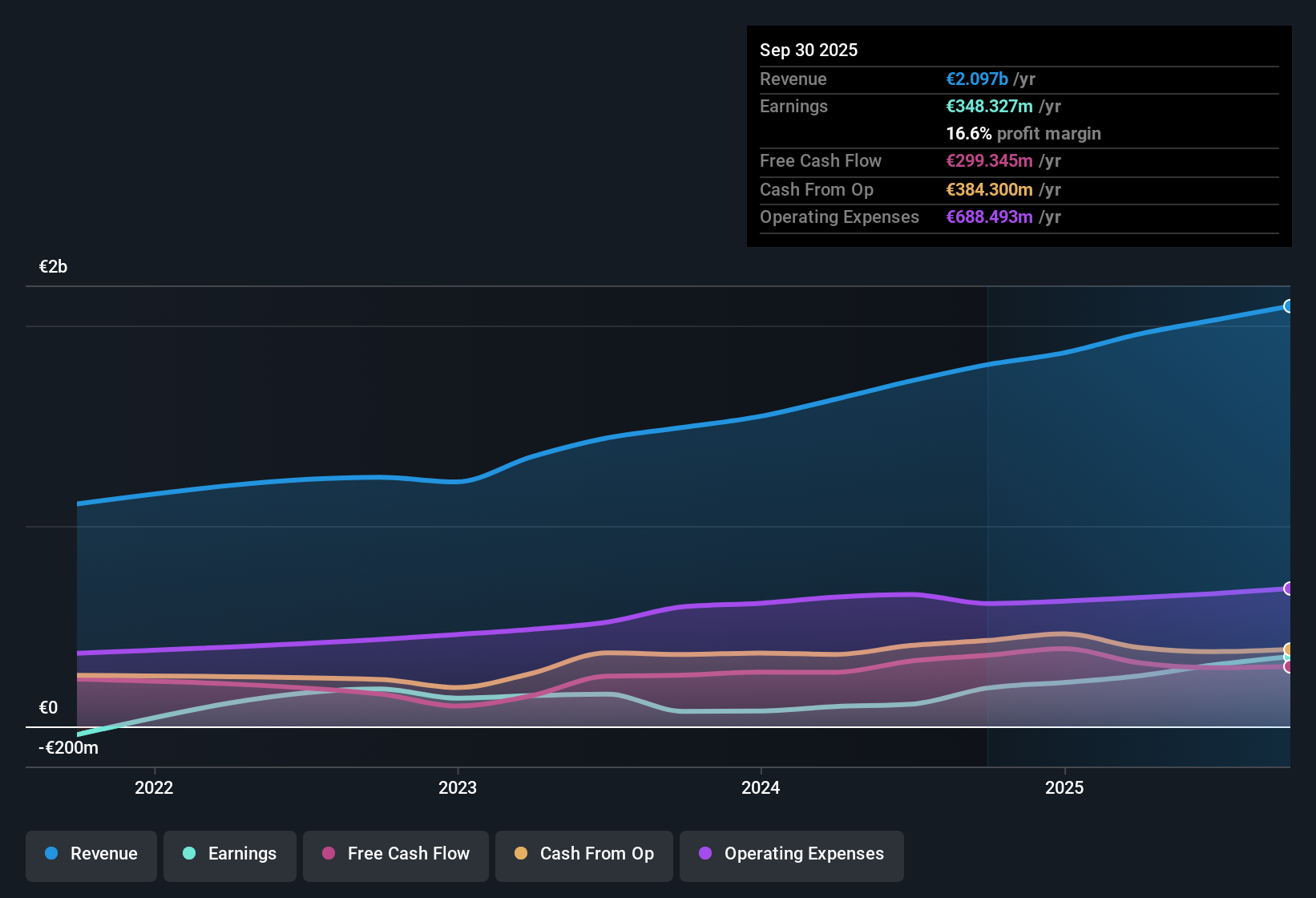This screenshot has width=1316, height=898.
Task: Toggle the Earnings series visibility
Action: 229,854
